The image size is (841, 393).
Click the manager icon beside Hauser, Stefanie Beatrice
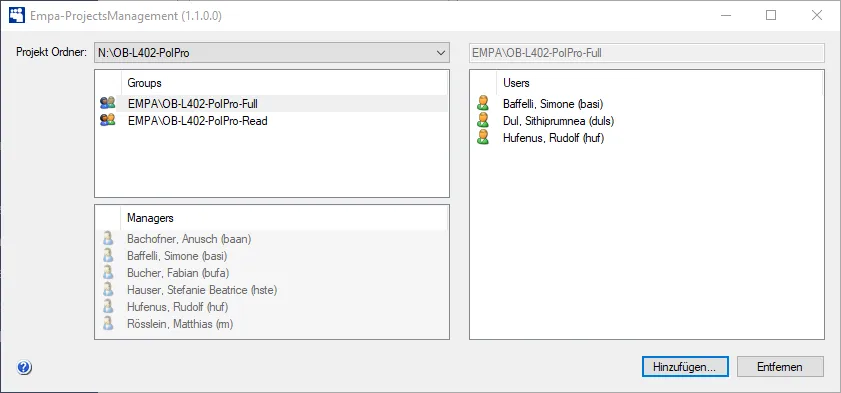click(x=108, y=290)
